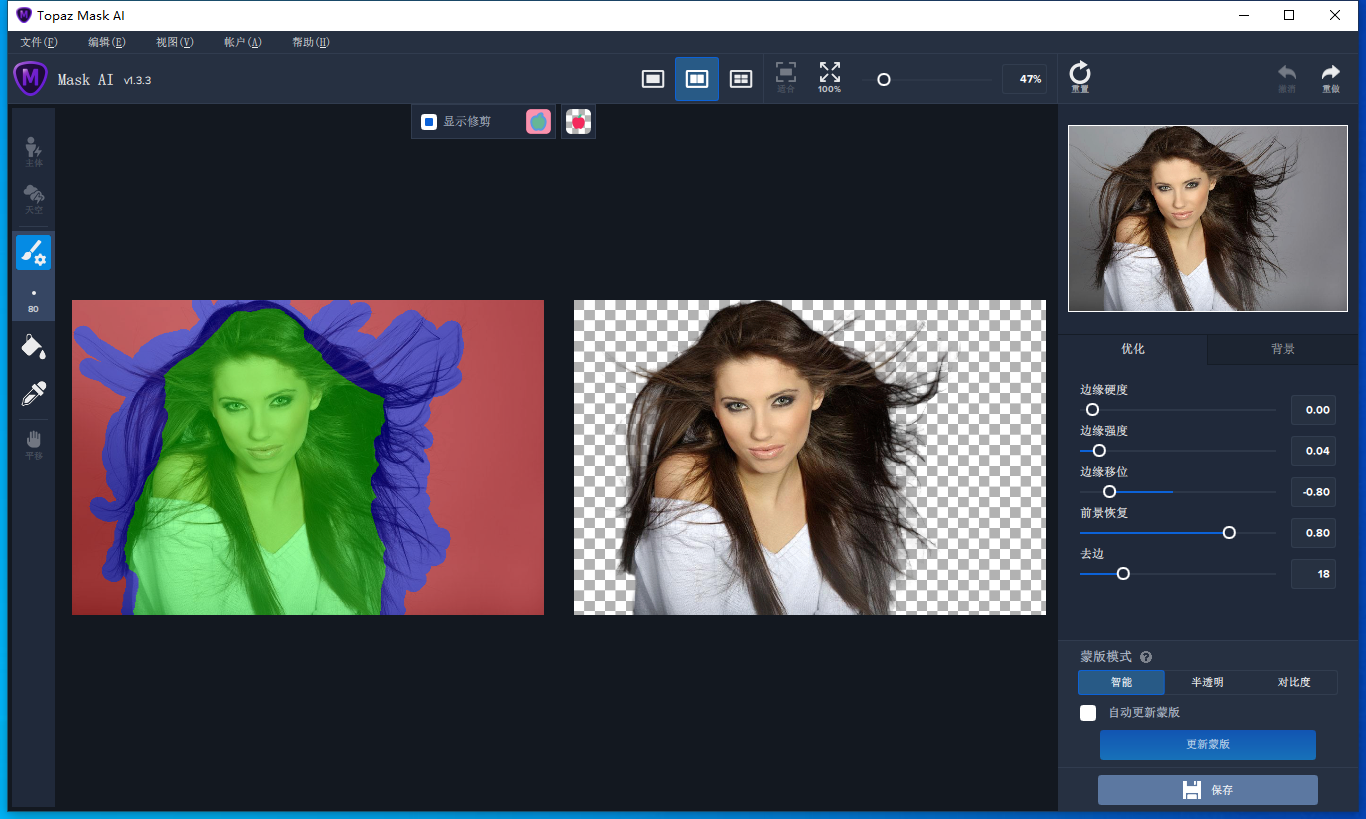
Task: Click the 前景恢复 slider handle
Action: click(1229, 533)
